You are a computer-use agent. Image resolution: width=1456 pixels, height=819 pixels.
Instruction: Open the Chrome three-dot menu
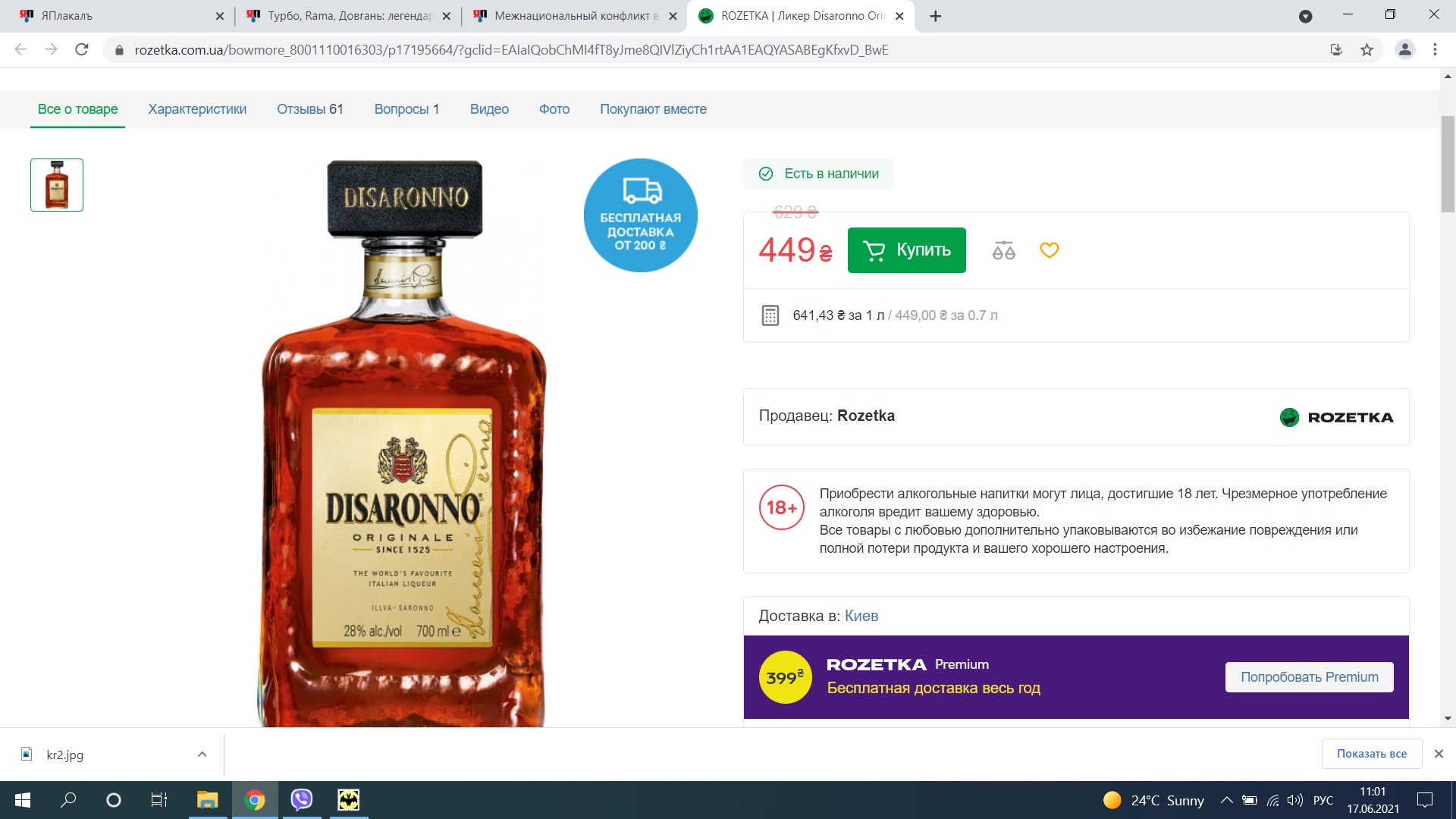(1435, 49)
